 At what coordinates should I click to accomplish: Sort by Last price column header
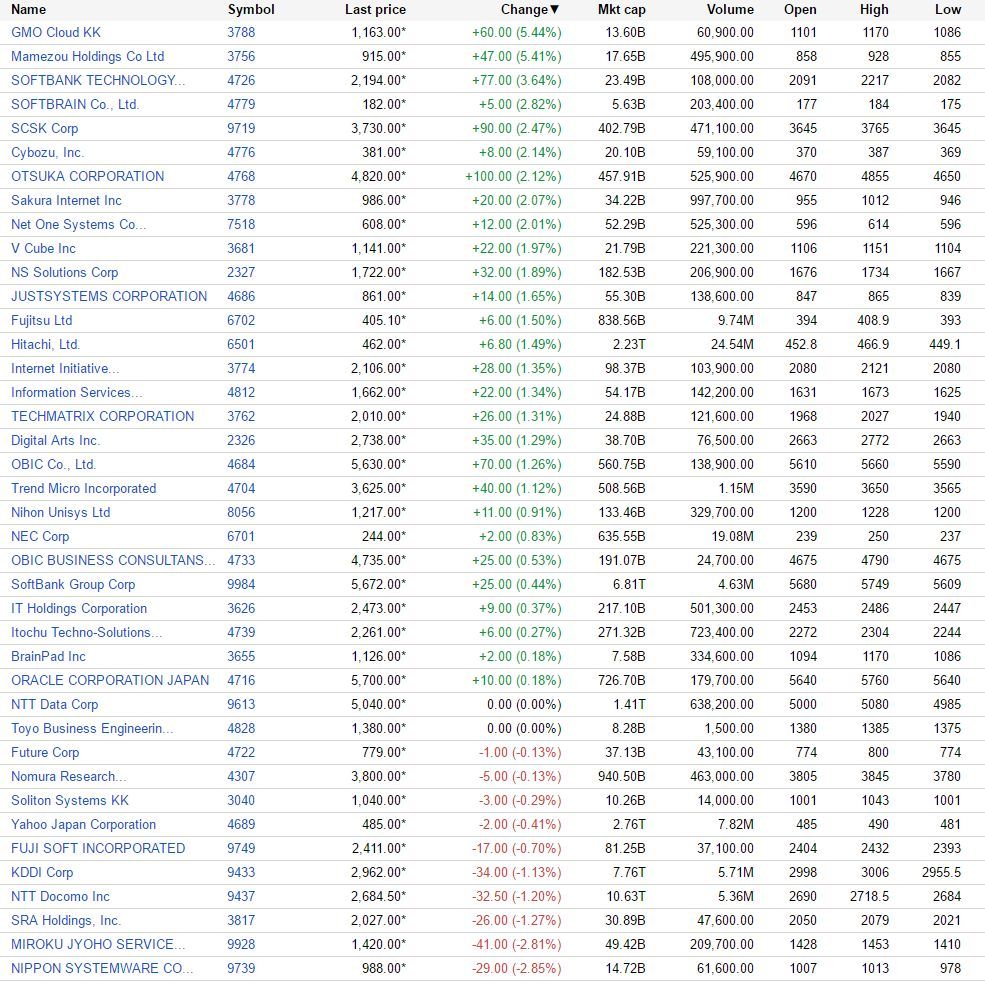tap(375, 9)
